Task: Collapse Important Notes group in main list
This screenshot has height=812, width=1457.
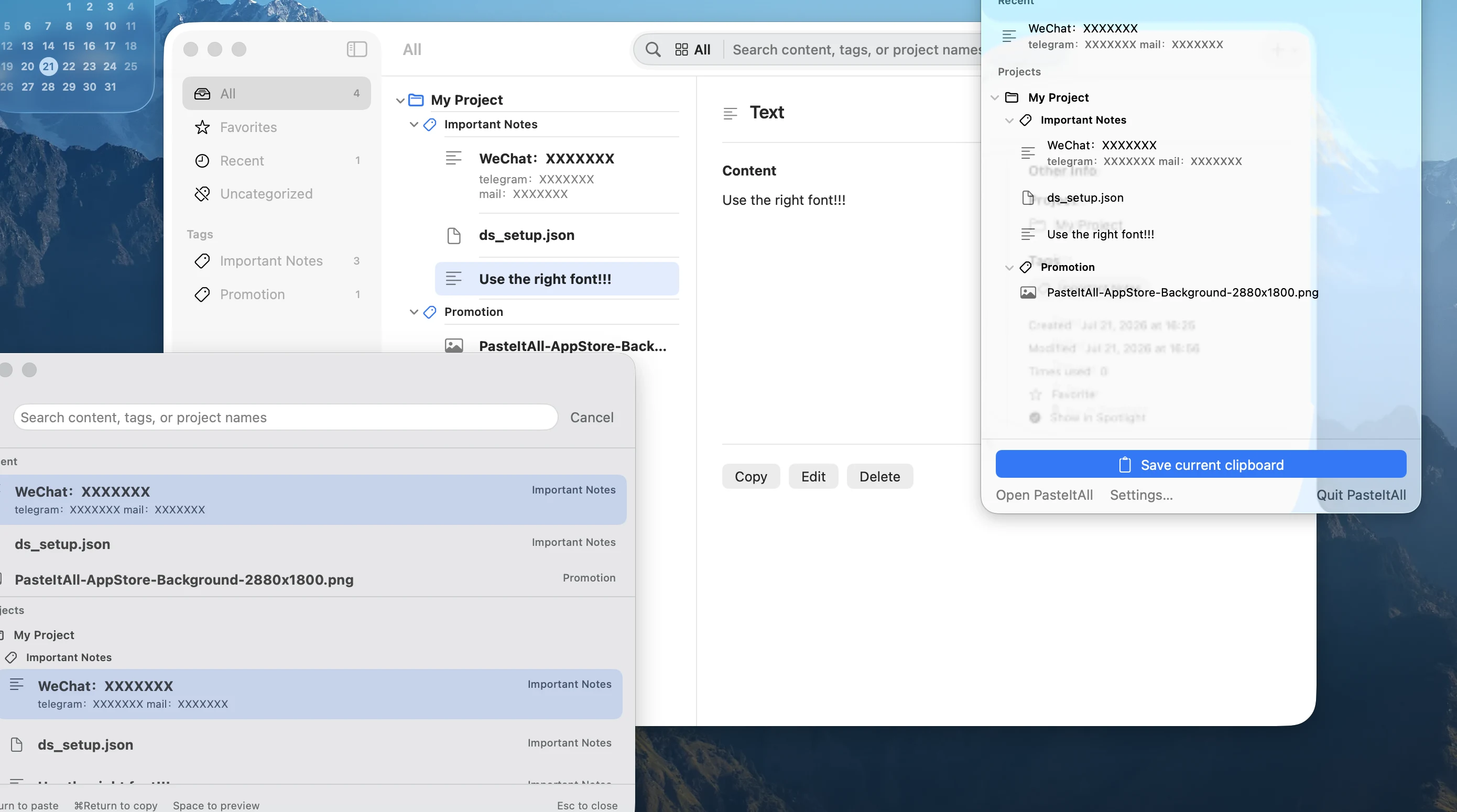Action: click(414, 124)
